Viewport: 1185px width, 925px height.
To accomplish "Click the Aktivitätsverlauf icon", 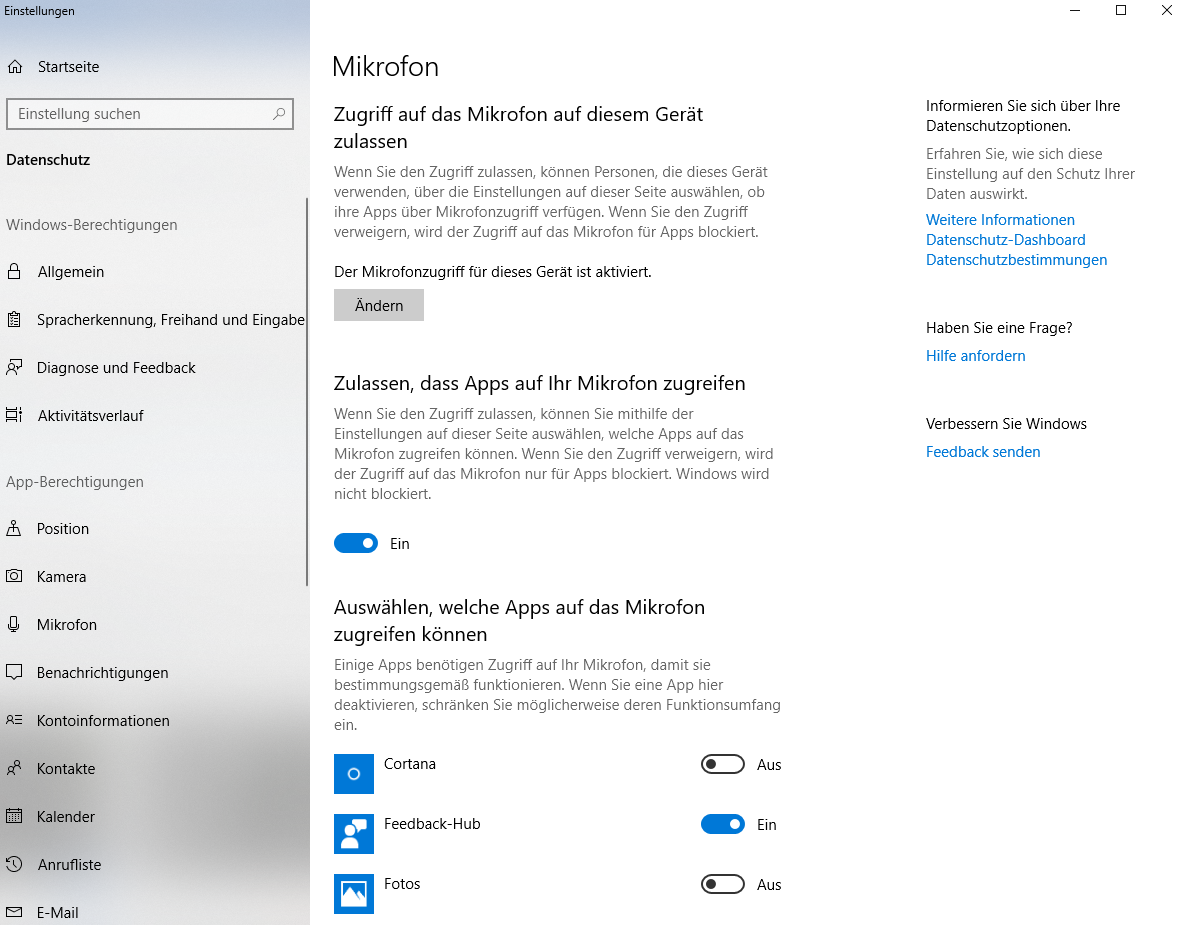I will coord(14,415).
